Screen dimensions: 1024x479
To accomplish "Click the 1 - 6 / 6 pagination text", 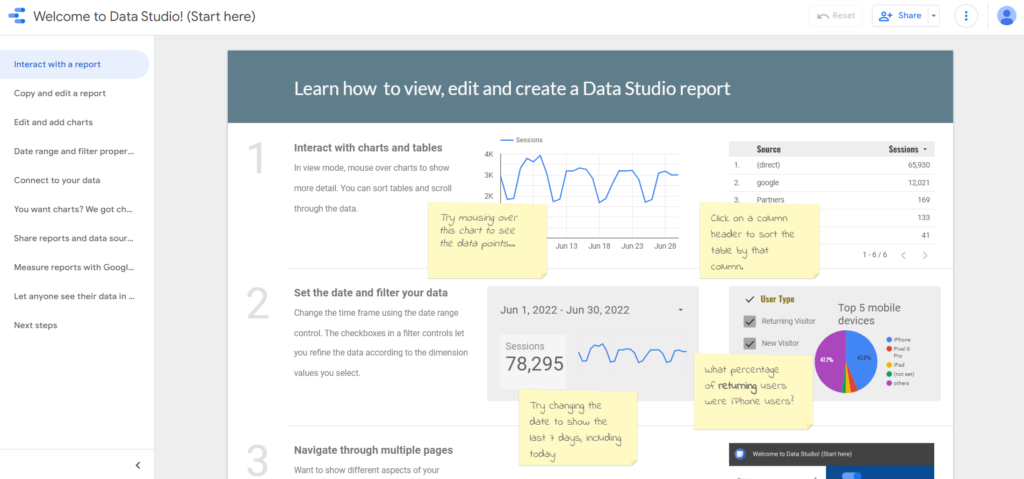I will click(874, 255).
